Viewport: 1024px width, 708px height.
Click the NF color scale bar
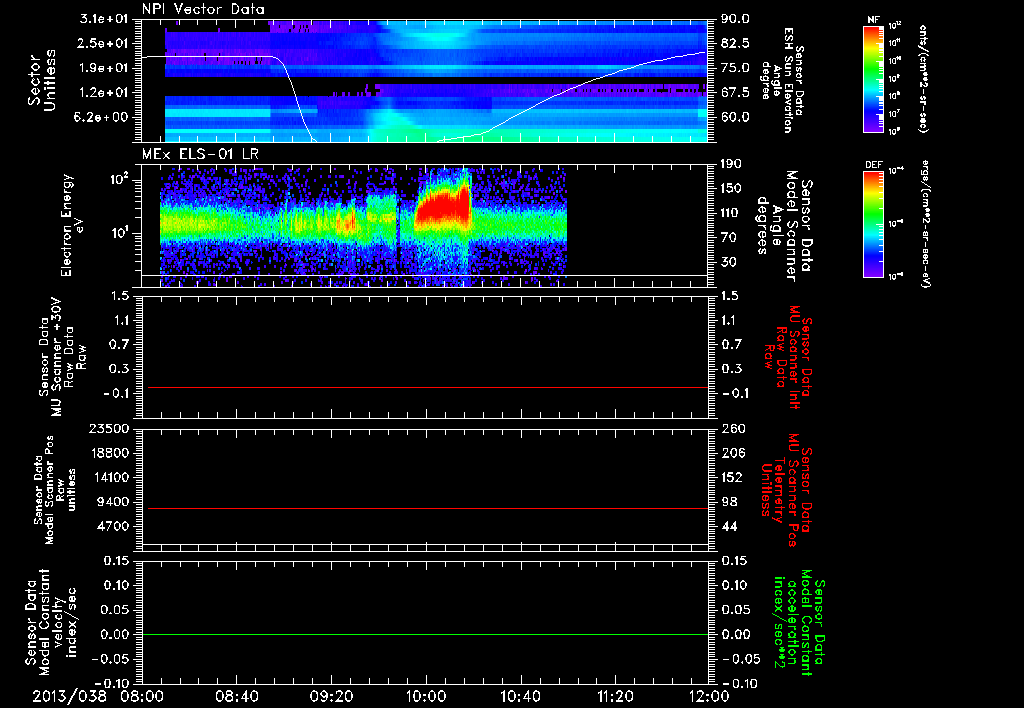point(874,78)
